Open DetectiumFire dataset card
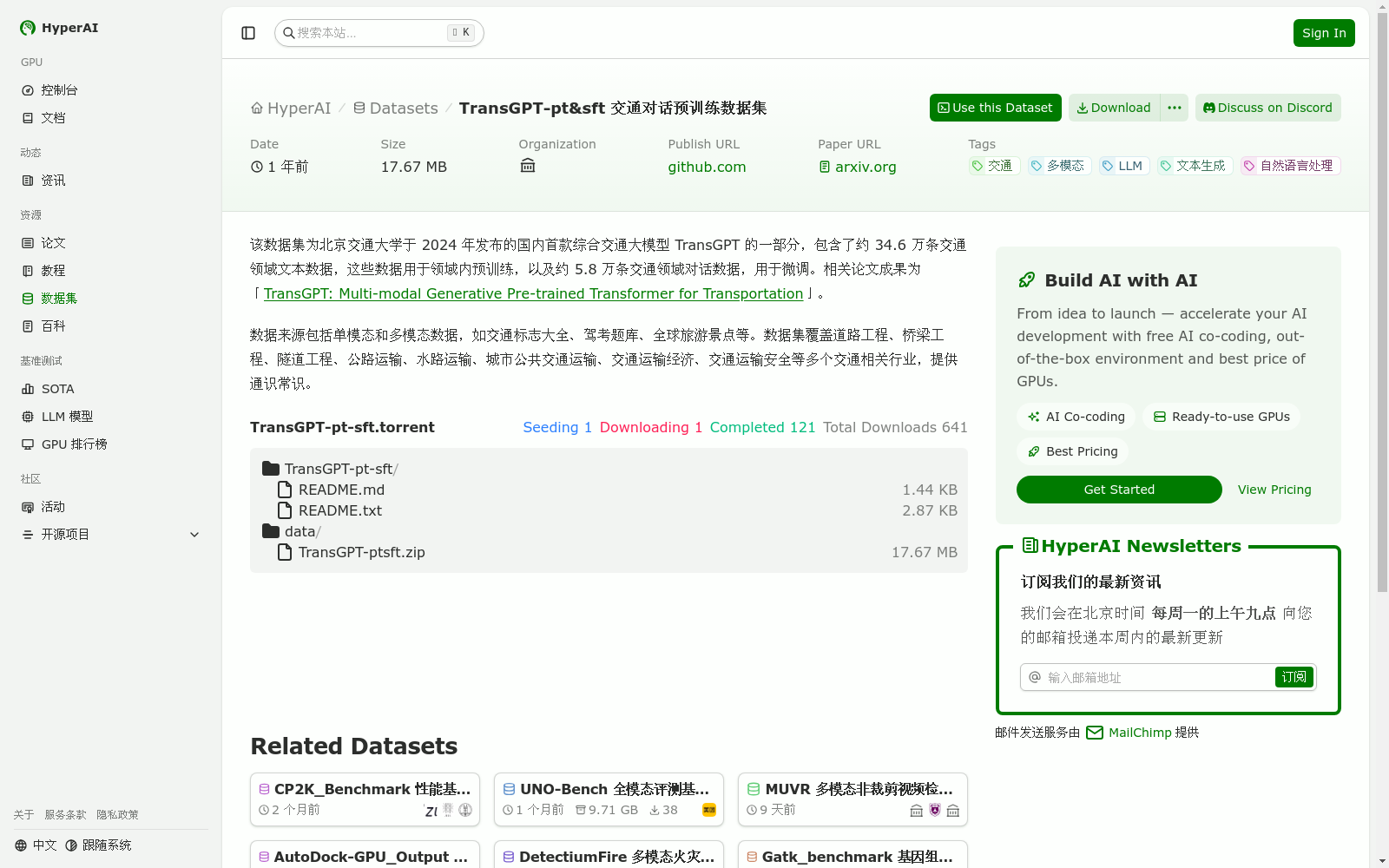Viewport: 1389px width, 868px height. 609,855
